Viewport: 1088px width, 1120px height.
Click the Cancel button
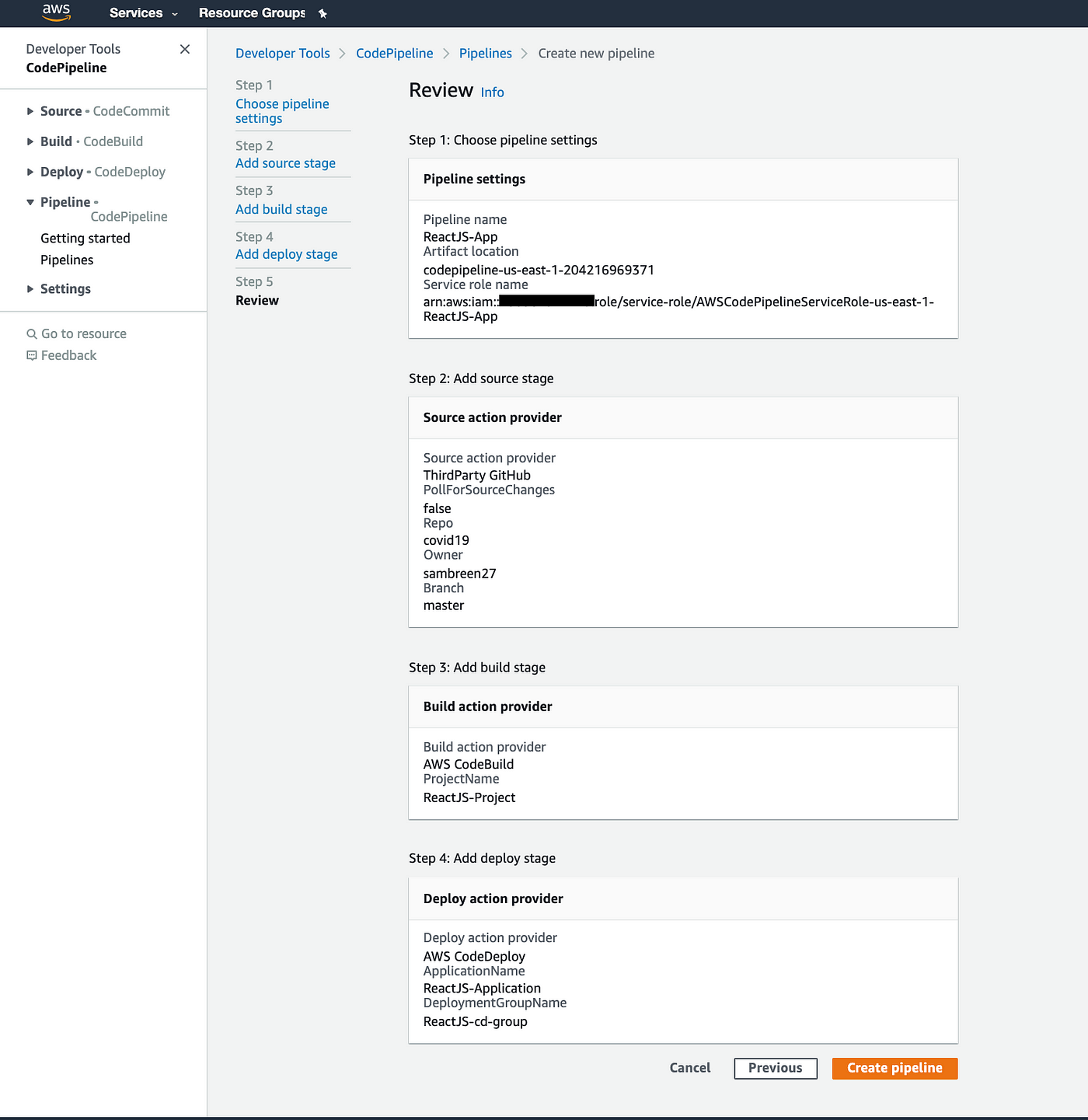coord(690,1069)
